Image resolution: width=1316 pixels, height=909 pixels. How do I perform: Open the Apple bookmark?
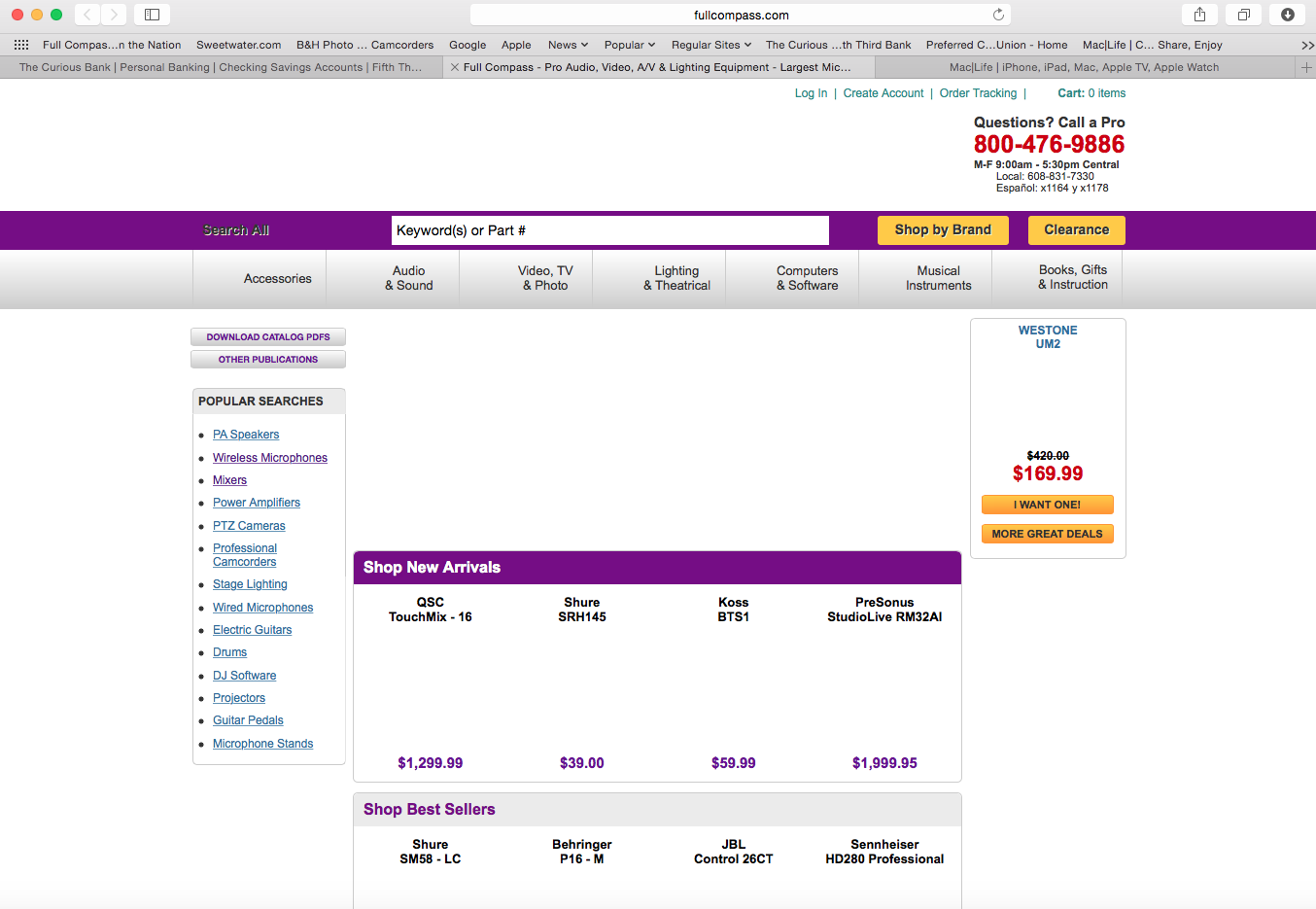tap(516, 45)
